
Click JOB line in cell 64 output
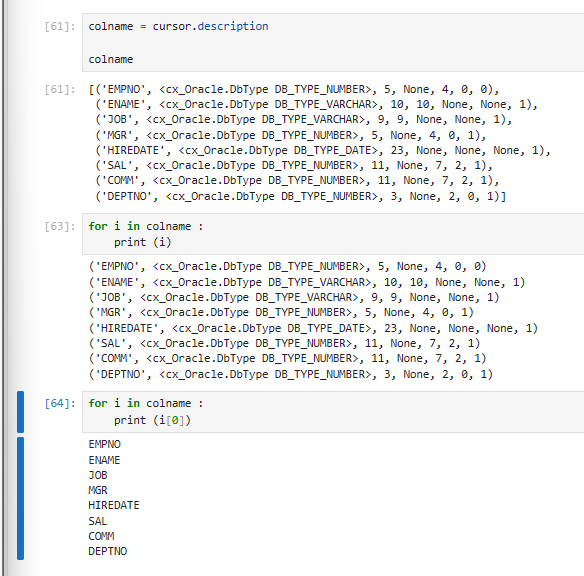[98, 475]
